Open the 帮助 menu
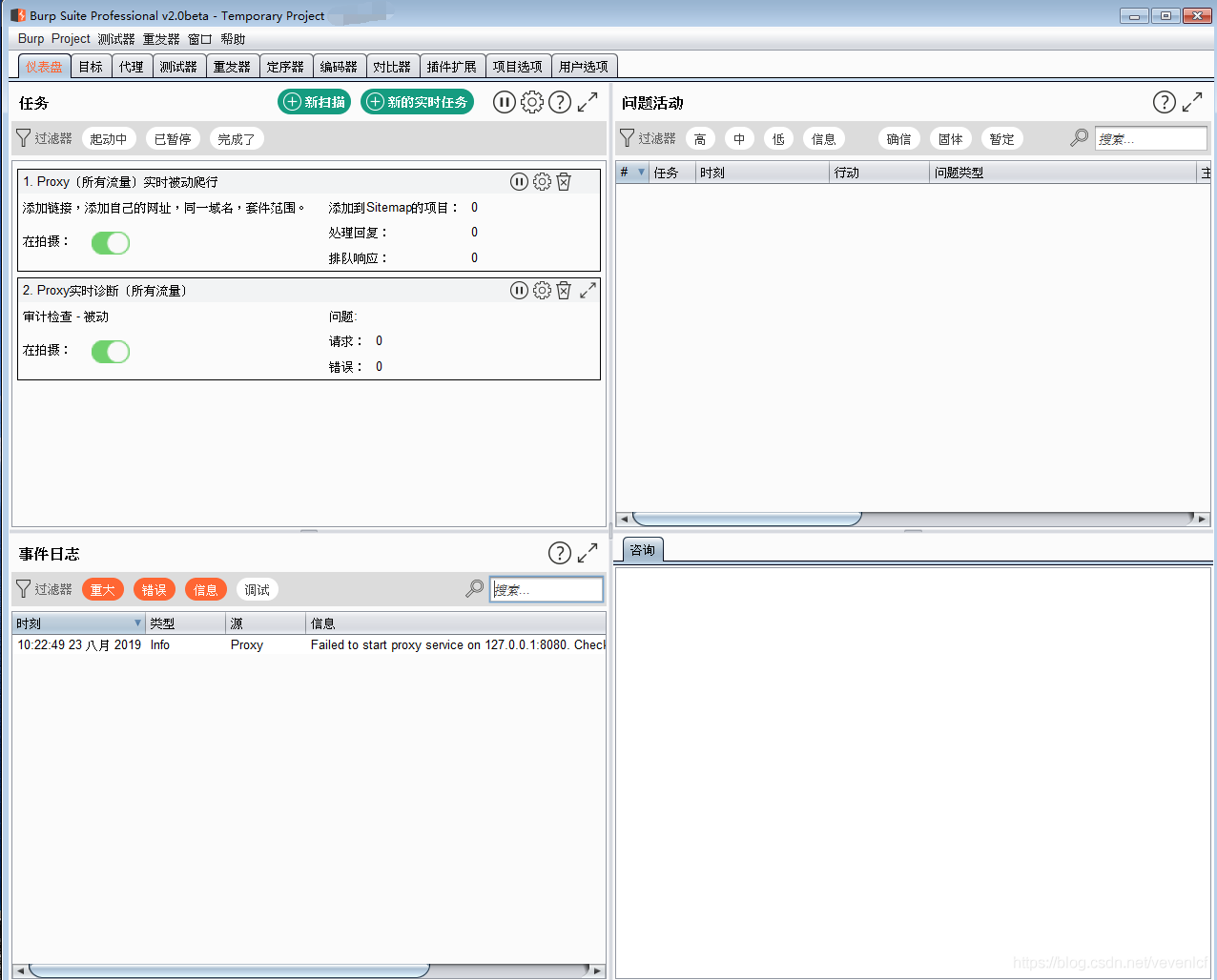 tap(233, 39)
